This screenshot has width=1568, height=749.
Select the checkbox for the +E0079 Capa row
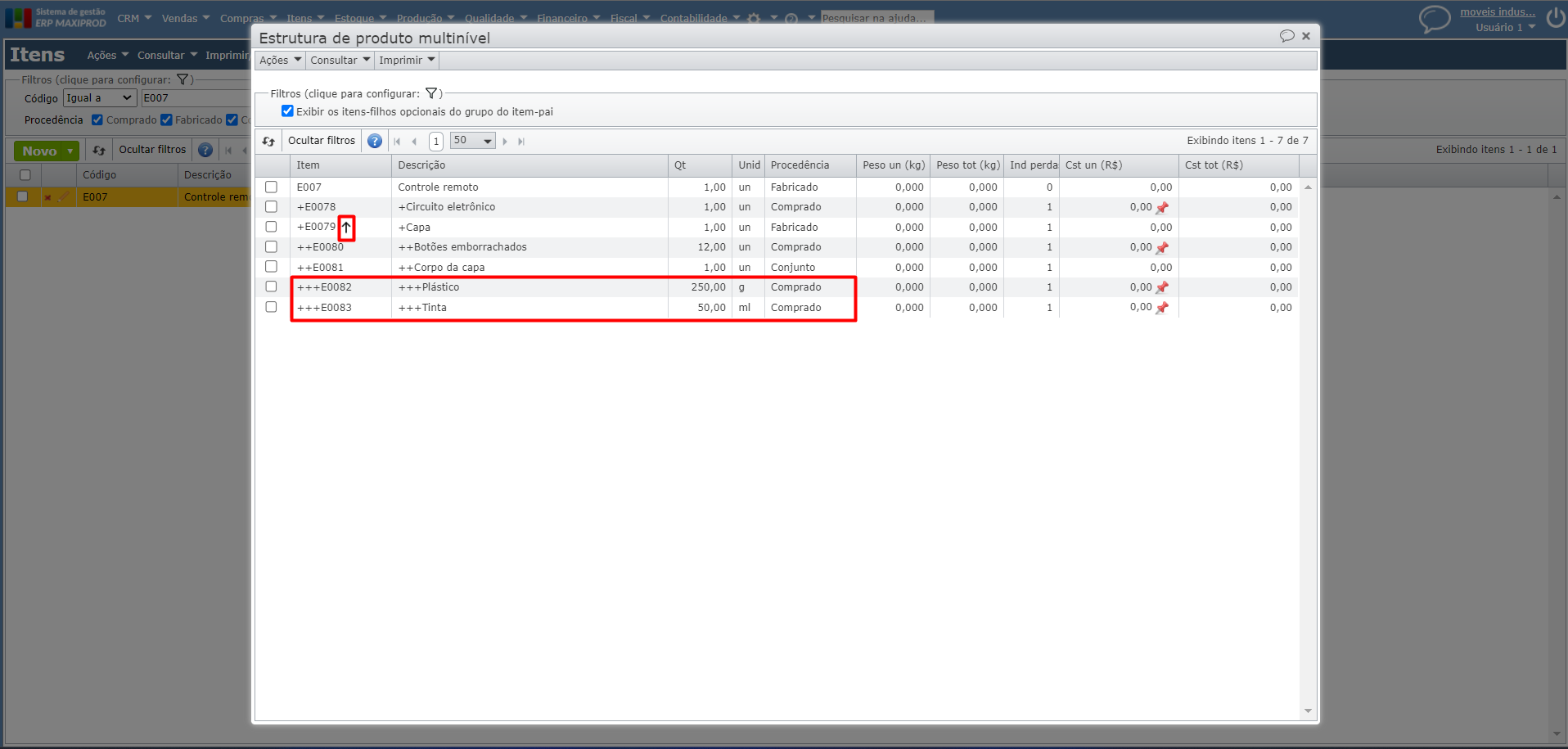[x=271, y=227]
